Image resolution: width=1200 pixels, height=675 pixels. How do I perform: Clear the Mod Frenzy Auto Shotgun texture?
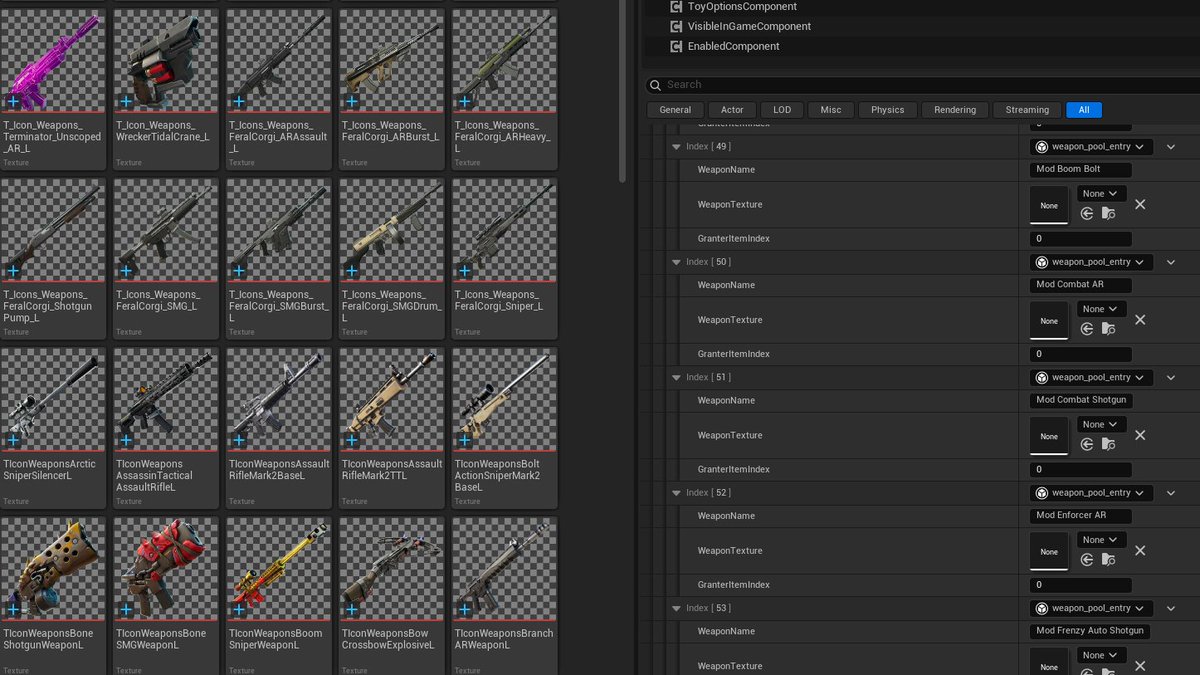point(1140,666)
